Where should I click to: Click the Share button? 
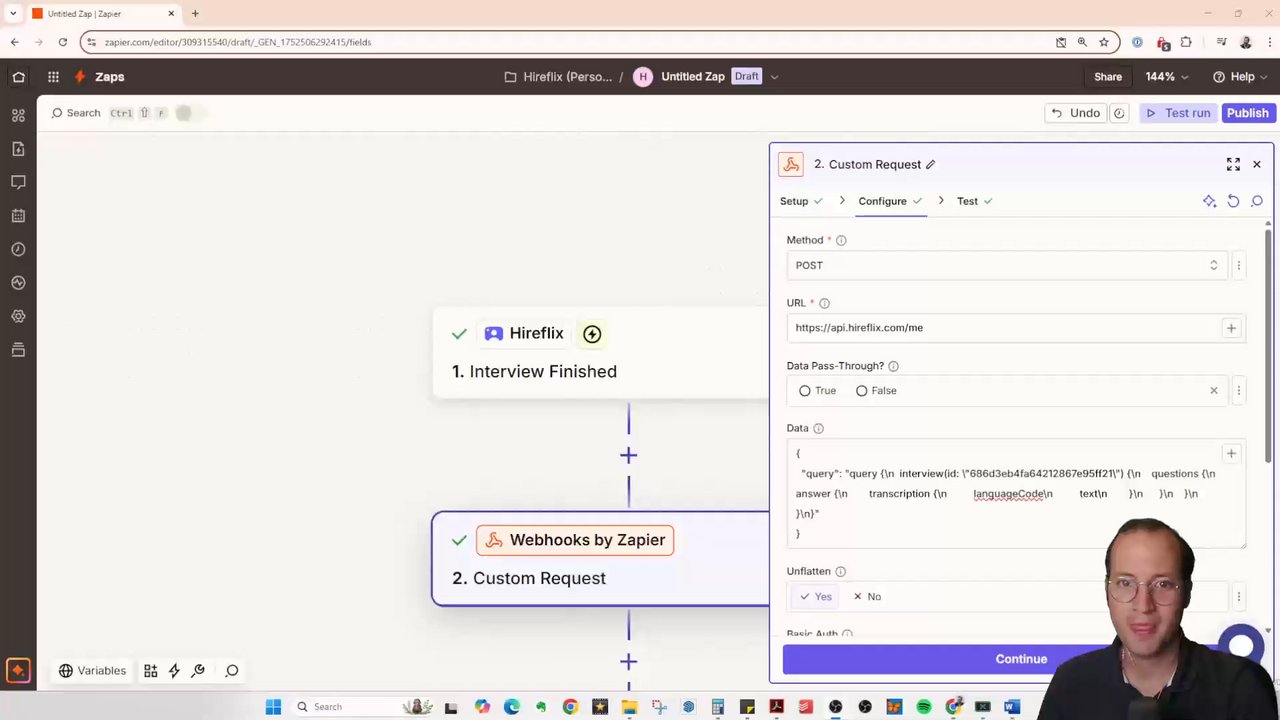pos(1108,77)
